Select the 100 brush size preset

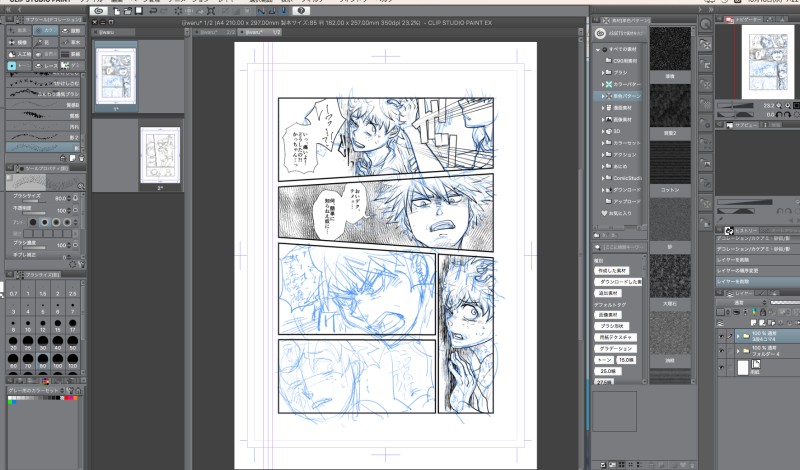[x=58, y=361]
